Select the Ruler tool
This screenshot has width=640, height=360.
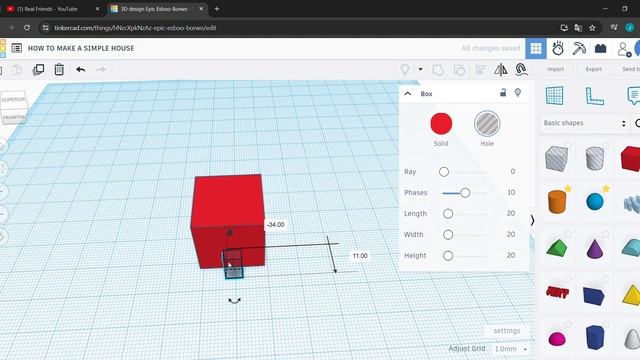point(594,96)
